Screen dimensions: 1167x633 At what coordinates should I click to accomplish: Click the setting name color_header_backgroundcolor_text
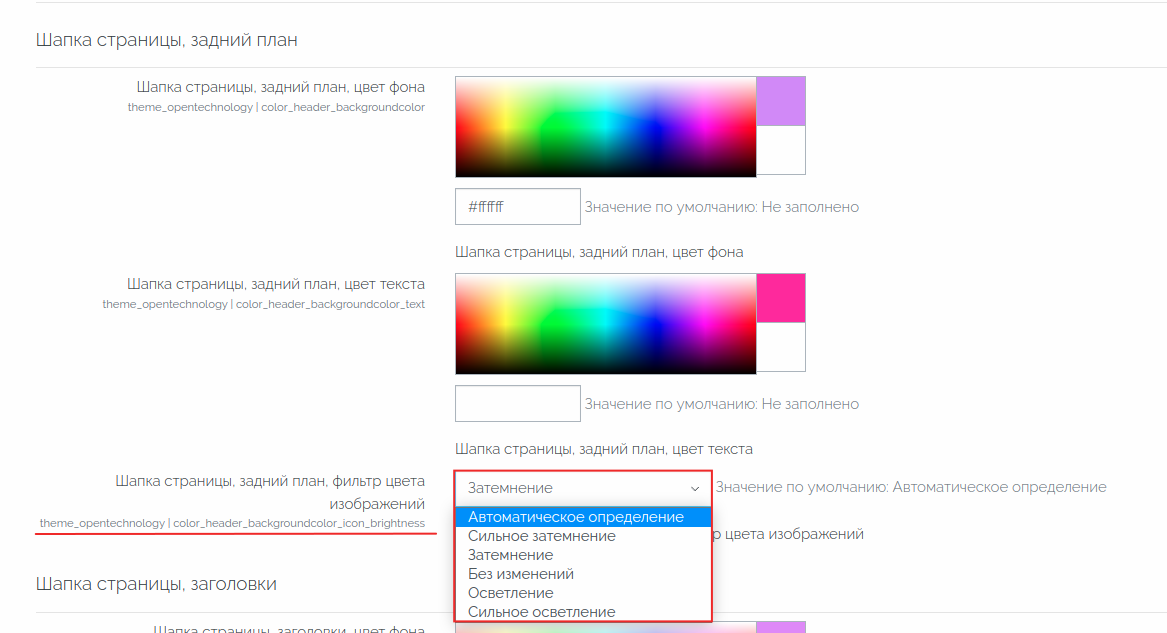coord(330,304)
